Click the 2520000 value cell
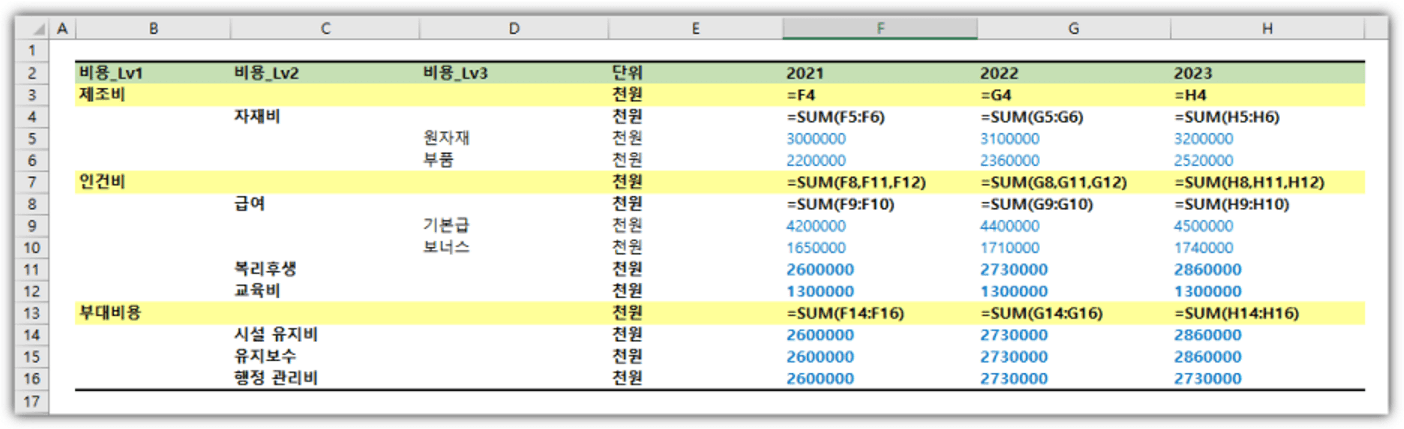 [1268, 160]
